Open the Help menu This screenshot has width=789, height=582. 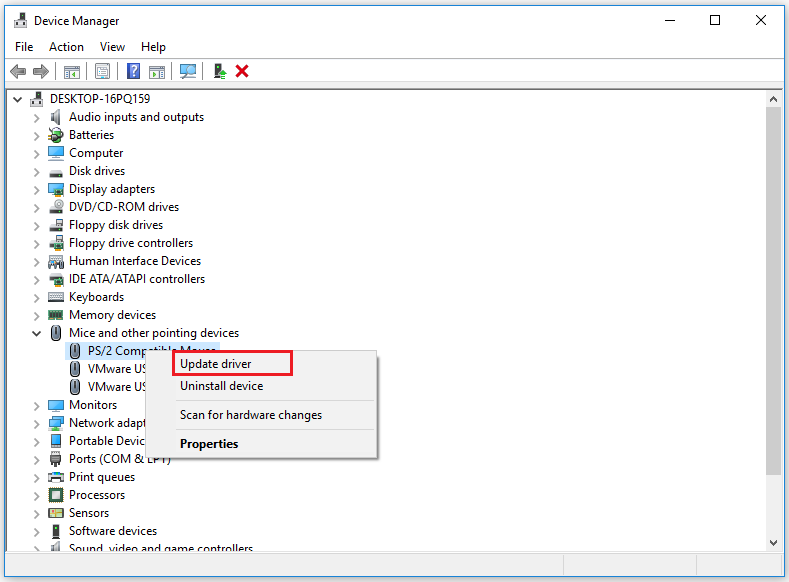coord(153,47)
